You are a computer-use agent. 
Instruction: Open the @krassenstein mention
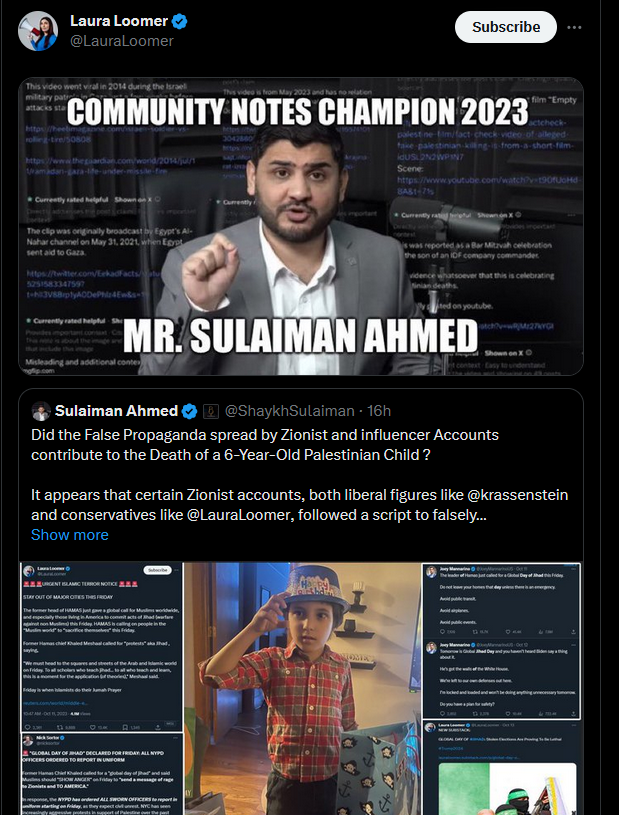pyautogui.click(x=518, y=495)
